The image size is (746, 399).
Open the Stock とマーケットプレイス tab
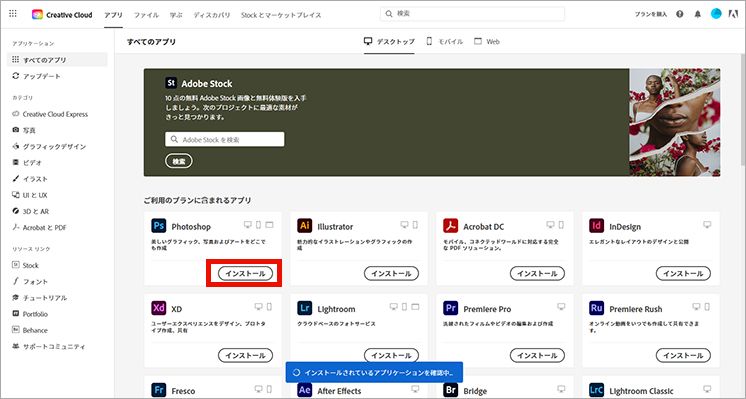[281, 15]
